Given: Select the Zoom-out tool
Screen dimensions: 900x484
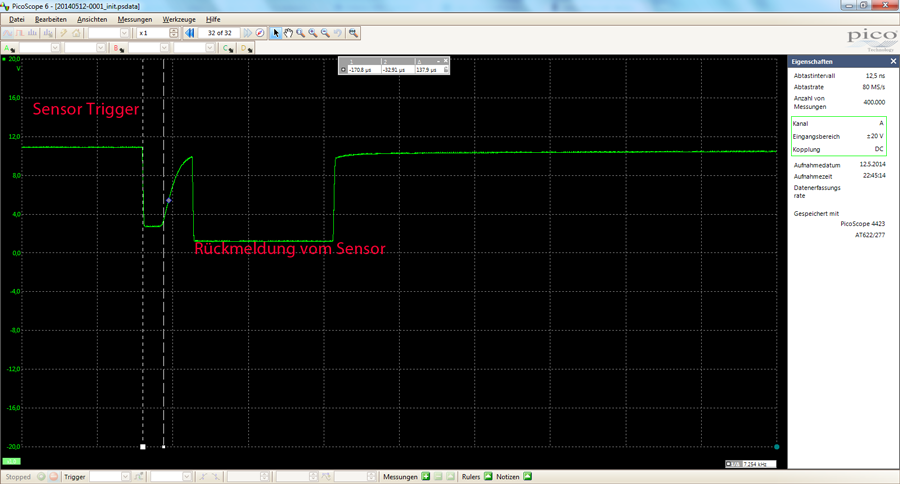Looking at the screenshot, I should (325, 33).
